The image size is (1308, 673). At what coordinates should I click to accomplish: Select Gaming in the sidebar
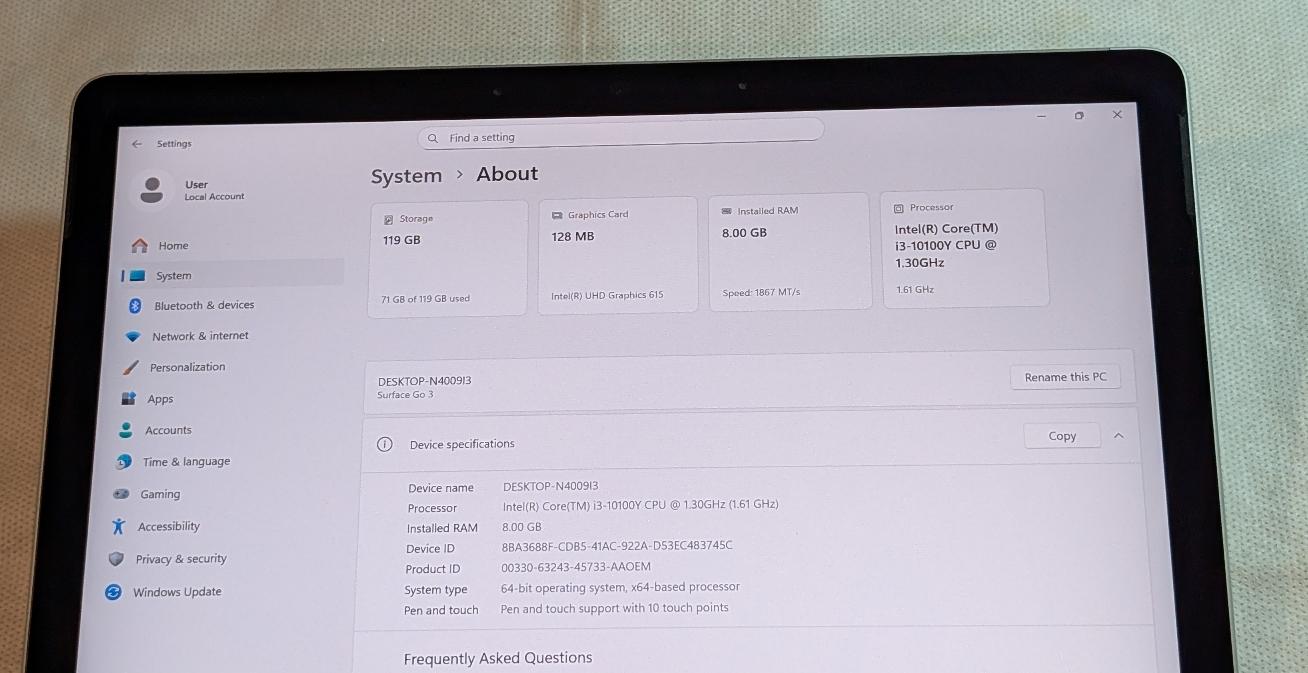point(159,494)
